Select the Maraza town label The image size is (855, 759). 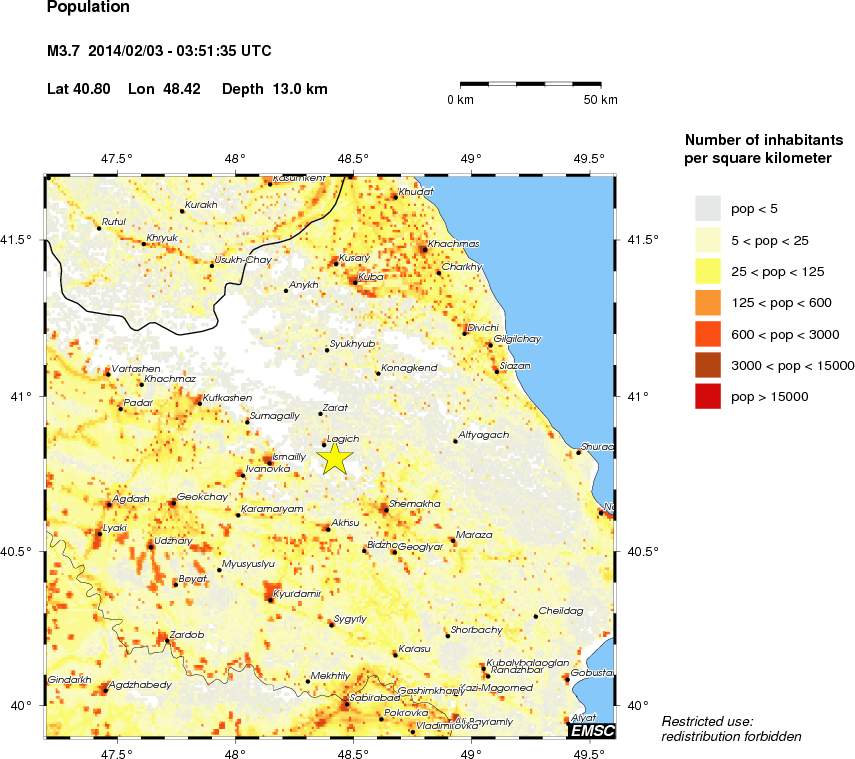(x=474, y=535)
